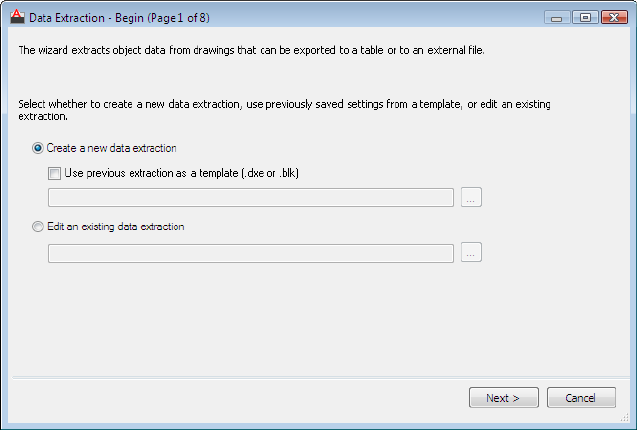
Task: Cancel the Data Extraction wizard
Action: [581, 398]
